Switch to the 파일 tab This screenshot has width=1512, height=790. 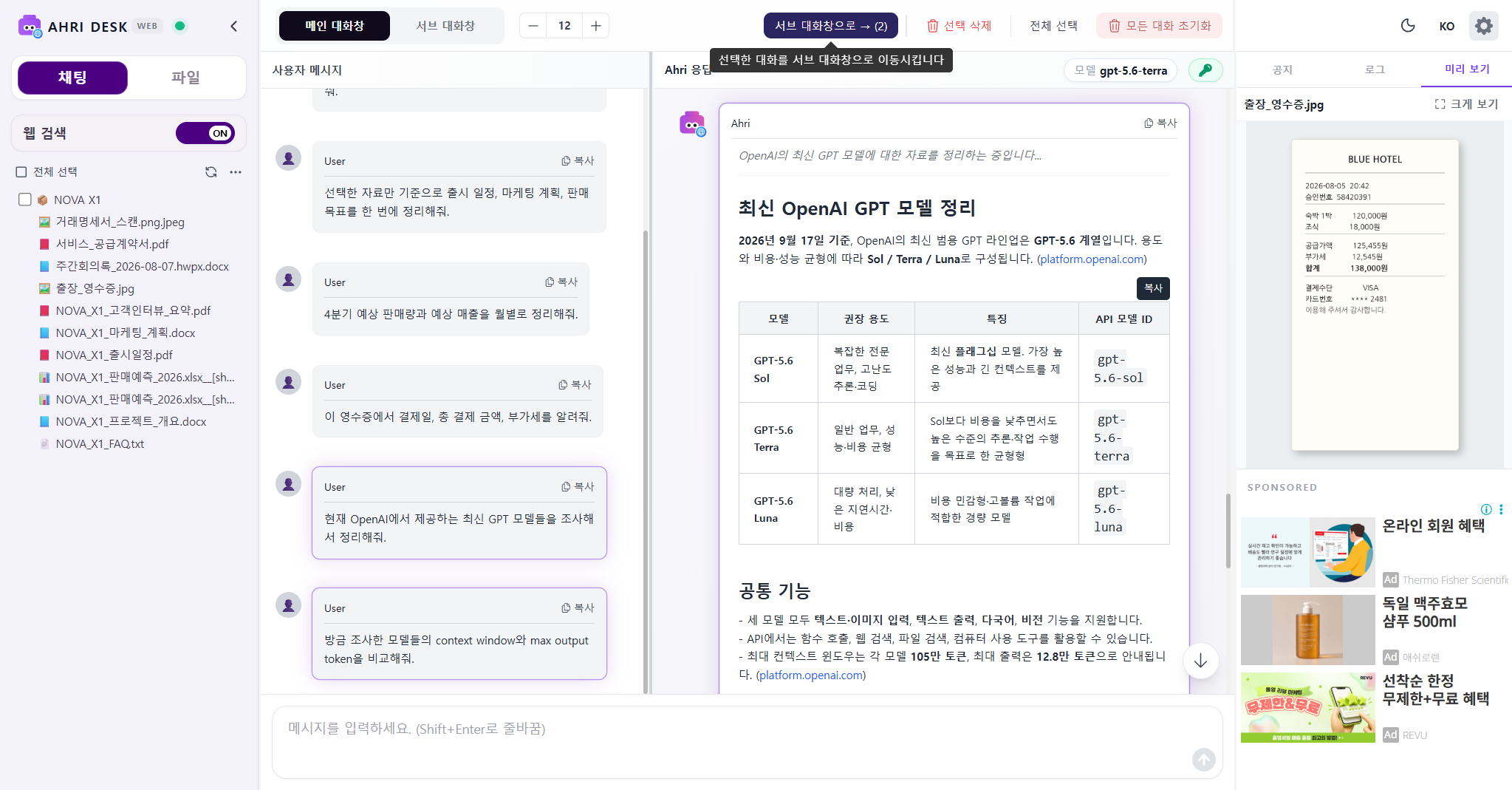[x=186, y=78]
